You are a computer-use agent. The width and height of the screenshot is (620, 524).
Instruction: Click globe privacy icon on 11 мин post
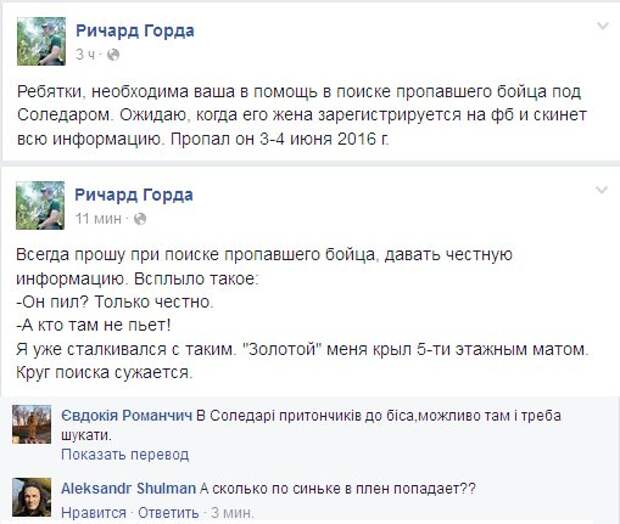(x=140, y=218)
